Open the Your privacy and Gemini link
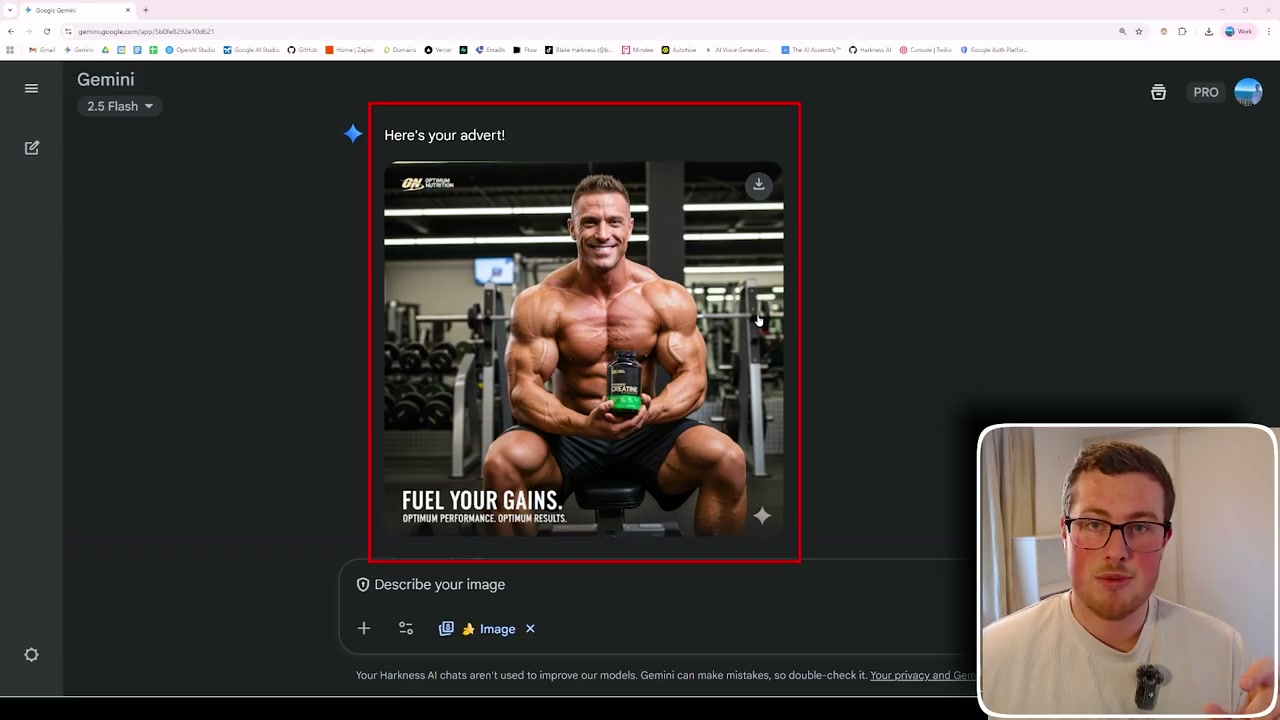Screen dimensions: 1280x720 [923, 675]
